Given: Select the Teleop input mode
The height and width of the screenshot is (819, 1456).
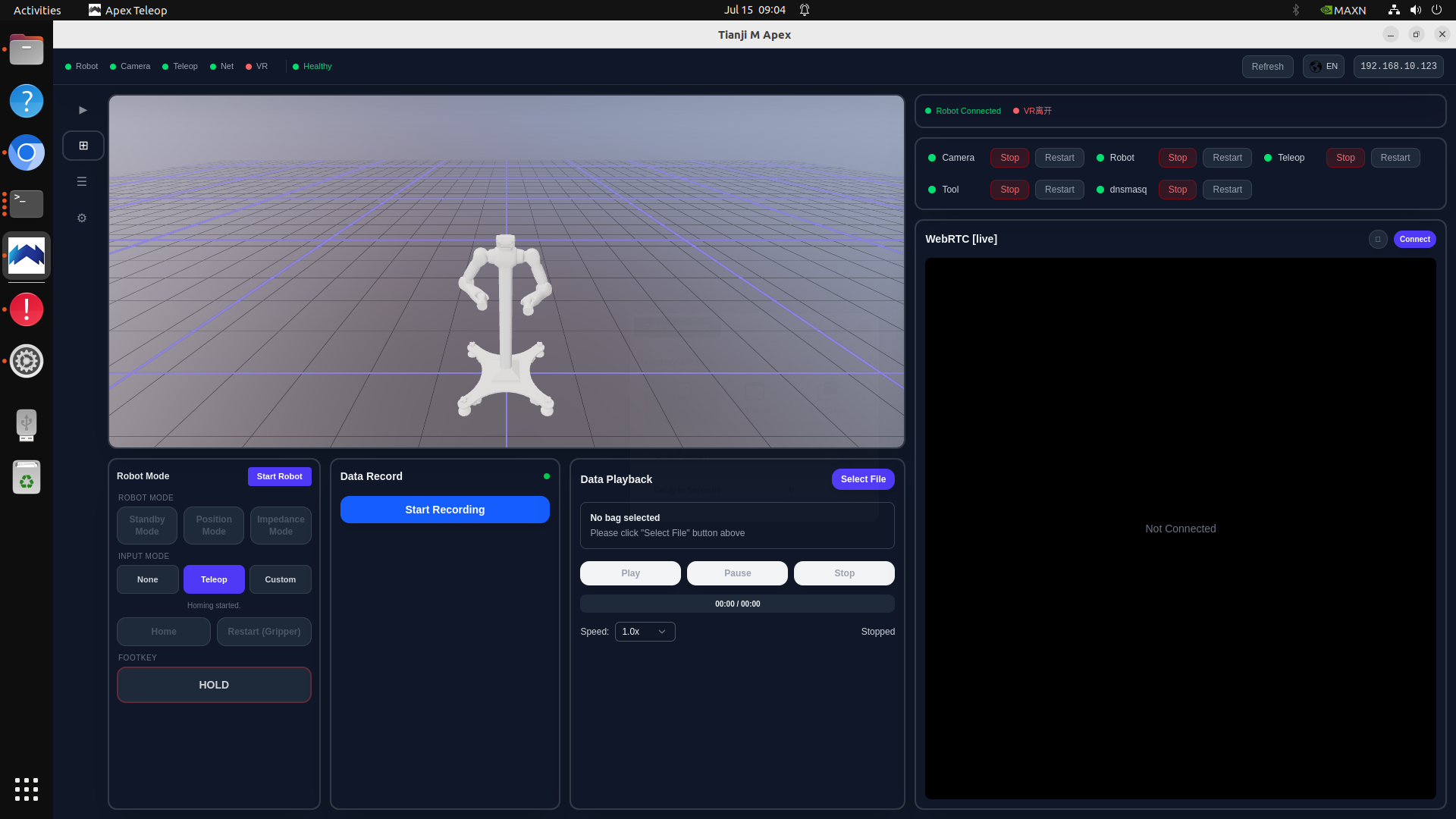Looking at the screenshot, I should 214,579.
